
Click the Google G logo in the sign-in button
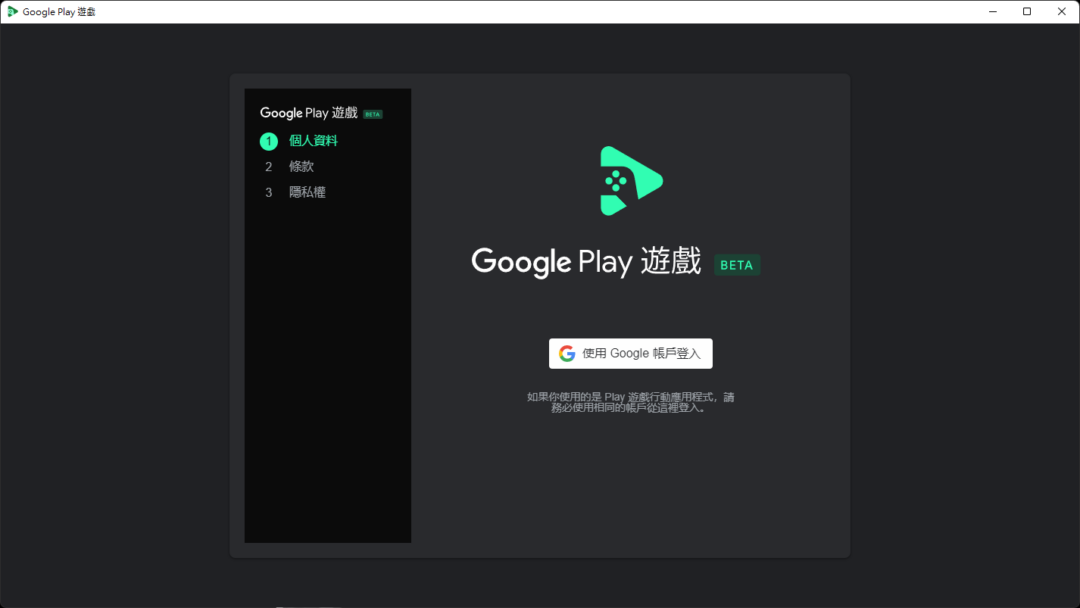pos(567,353)
